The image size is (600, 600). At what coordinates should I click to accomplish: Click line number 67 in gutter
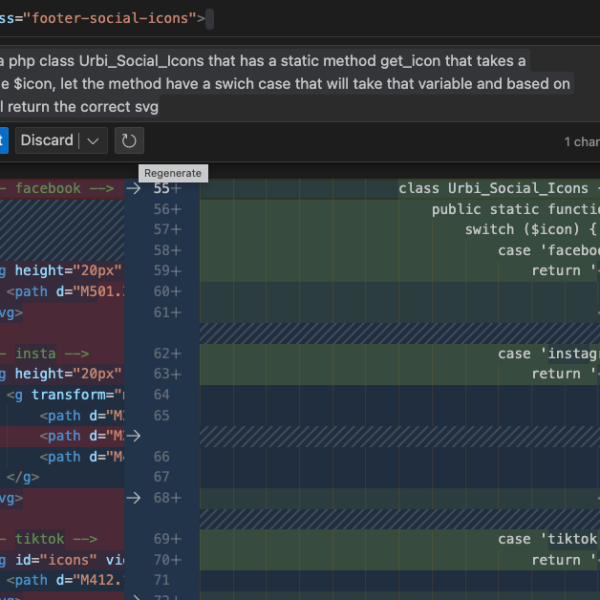click(161, 477)
